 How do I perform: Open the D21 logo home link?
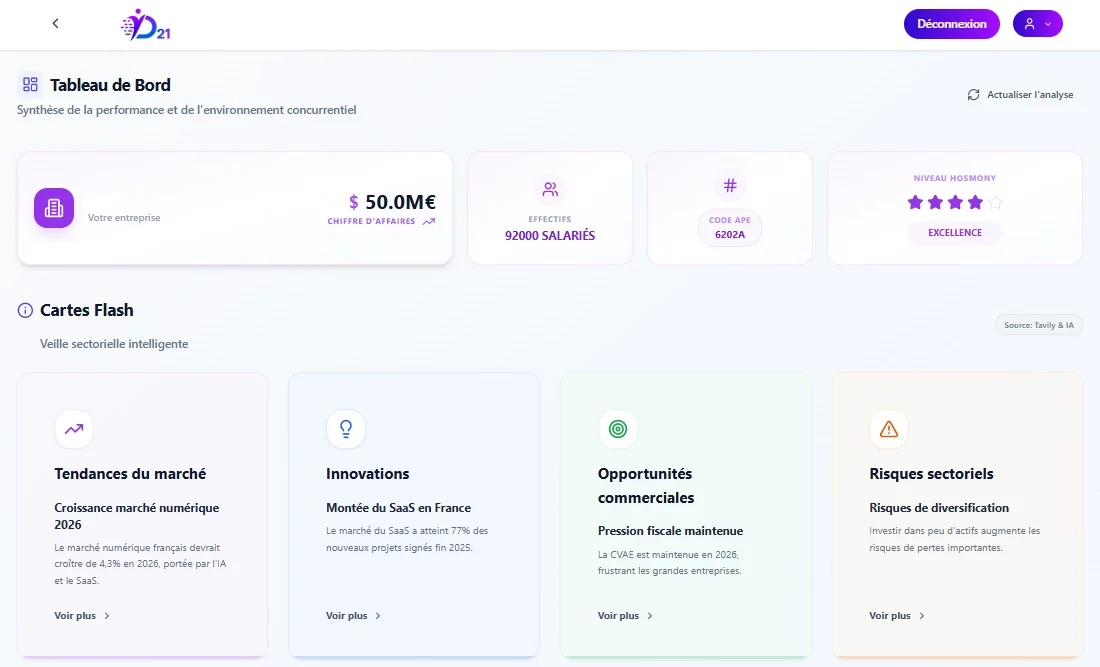pos(146,25)
